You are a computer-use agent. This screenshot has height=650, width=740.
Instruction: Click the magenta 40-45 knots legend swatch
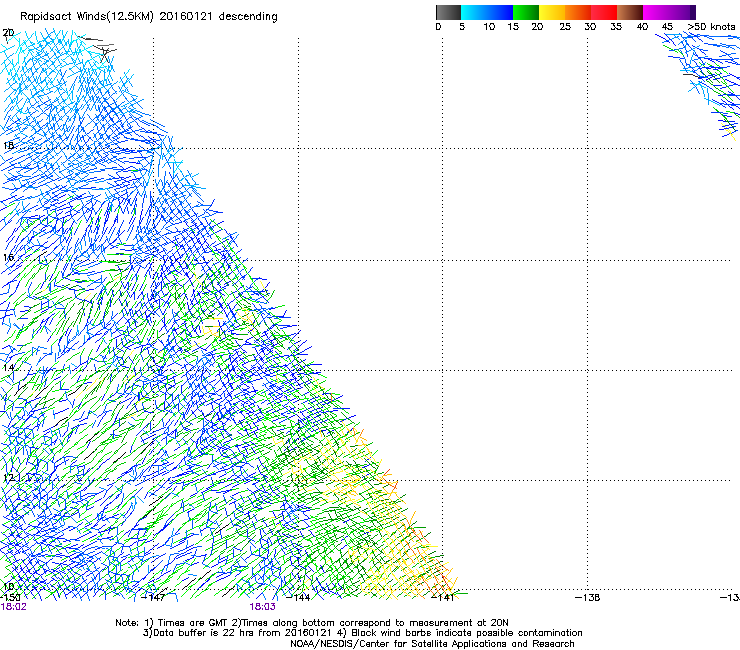[656, 12]
